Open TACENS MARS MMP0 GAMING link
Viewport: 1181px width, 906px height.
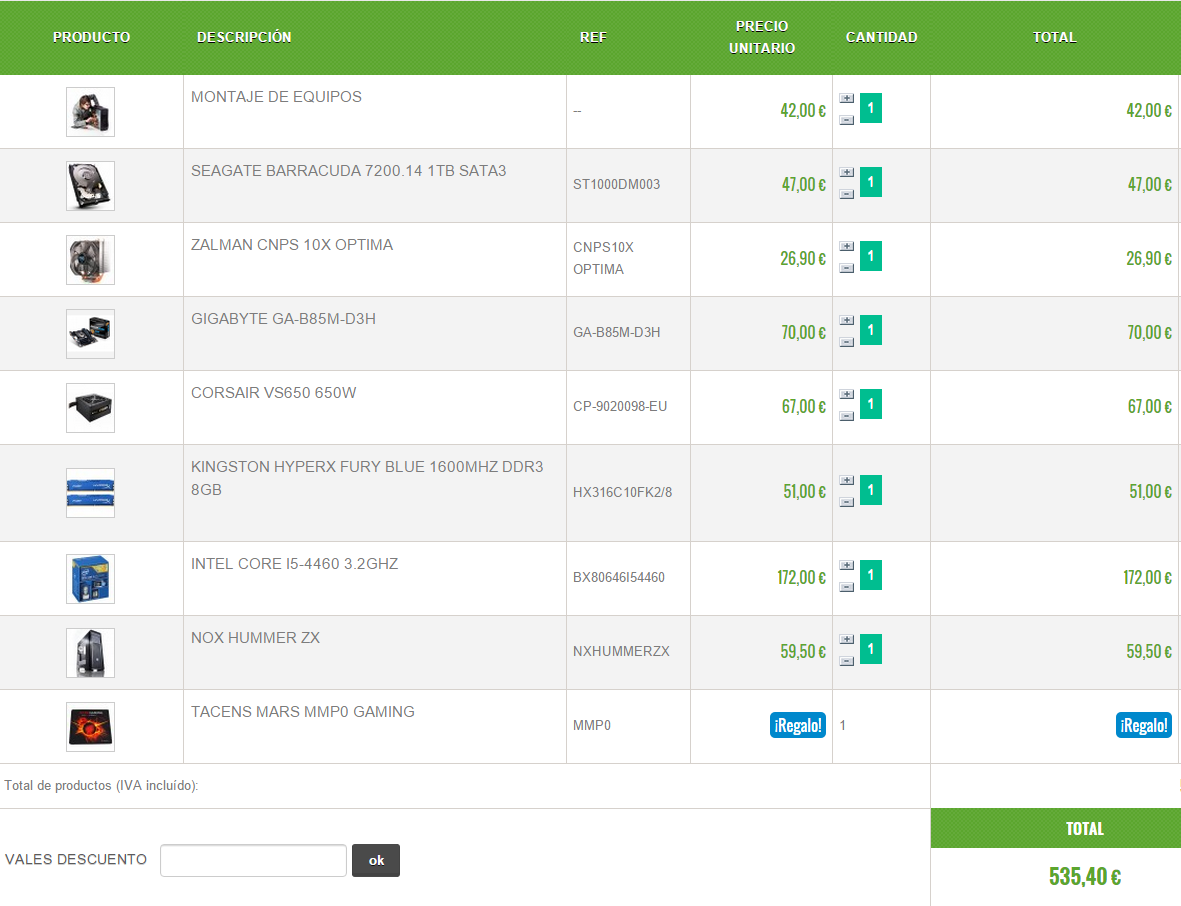click(303, 712)
